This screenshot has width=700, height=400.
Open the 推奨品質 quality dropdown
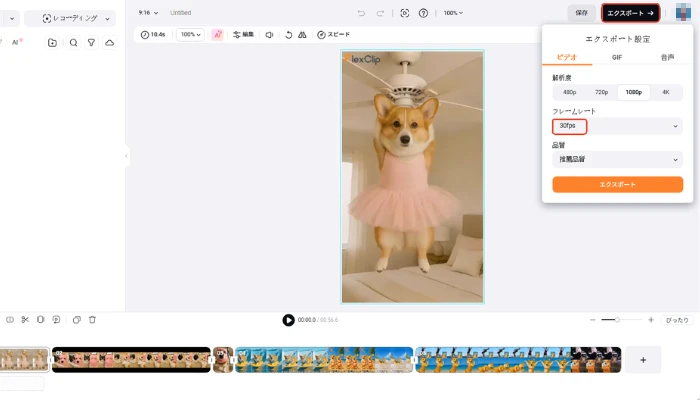[617, 159]
